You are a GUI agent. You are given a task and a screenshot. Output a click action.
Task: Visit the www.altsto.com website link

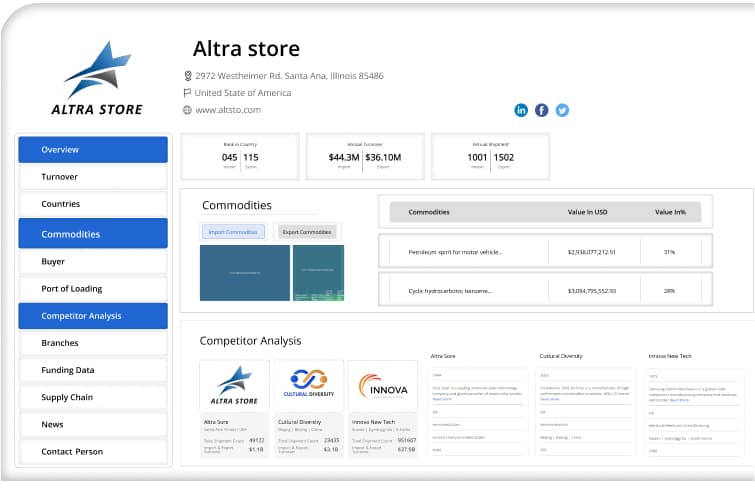[x=228, y=110]
